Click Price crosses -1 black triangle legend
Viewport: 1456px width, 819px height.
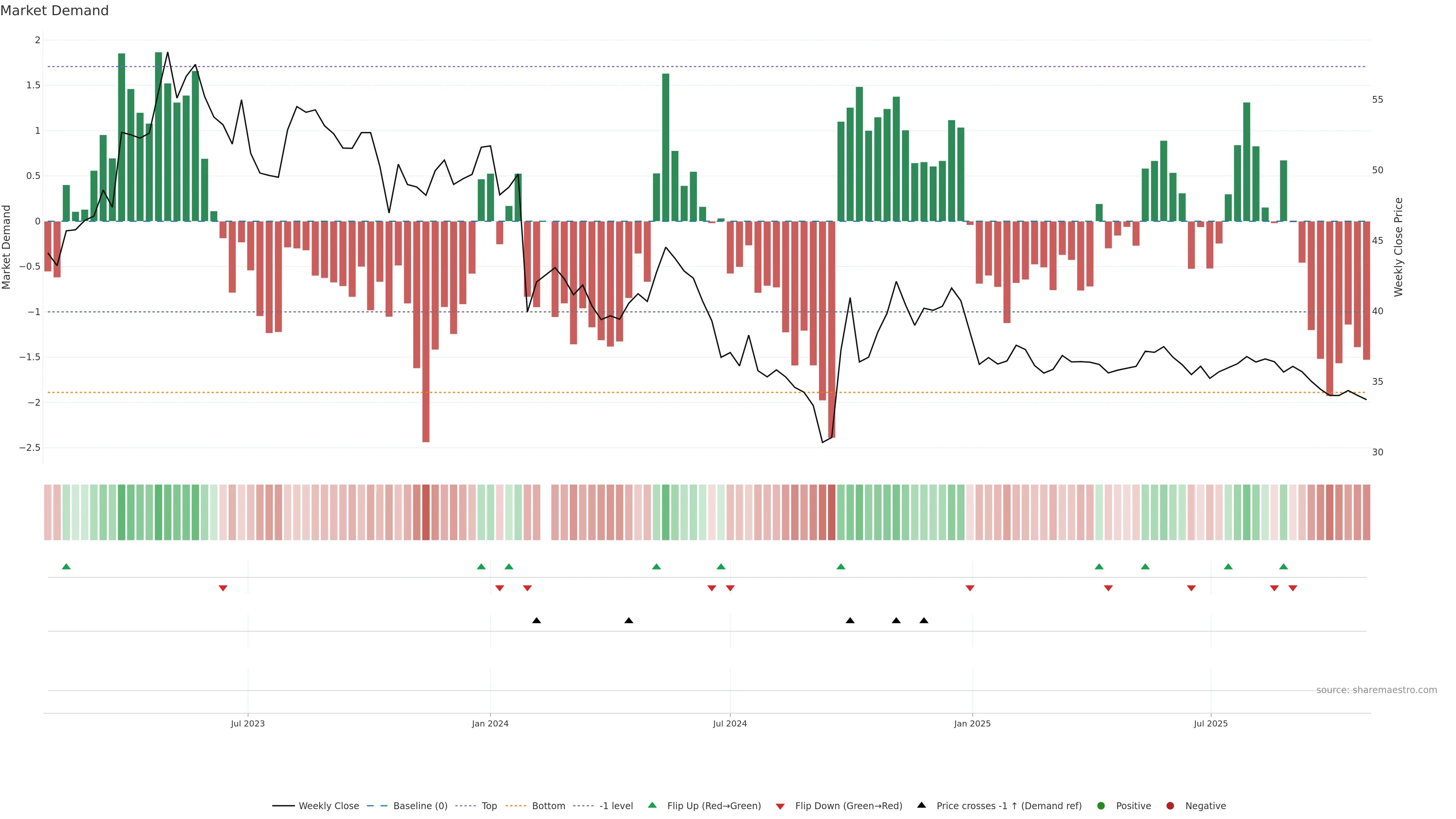click(x=921, y=805)
